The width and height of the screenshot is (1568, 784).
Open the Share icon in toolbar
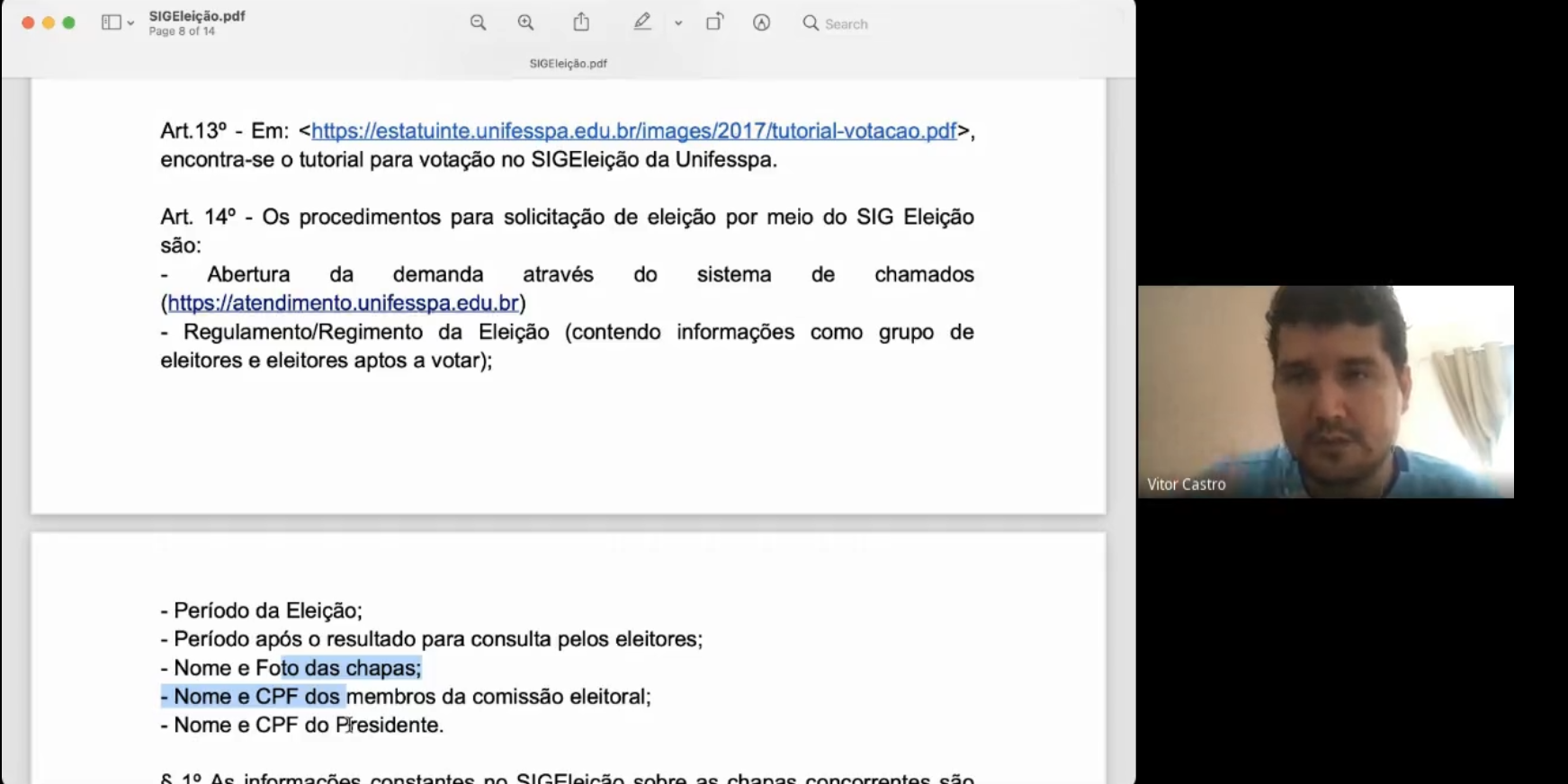[x=582, y=22]
